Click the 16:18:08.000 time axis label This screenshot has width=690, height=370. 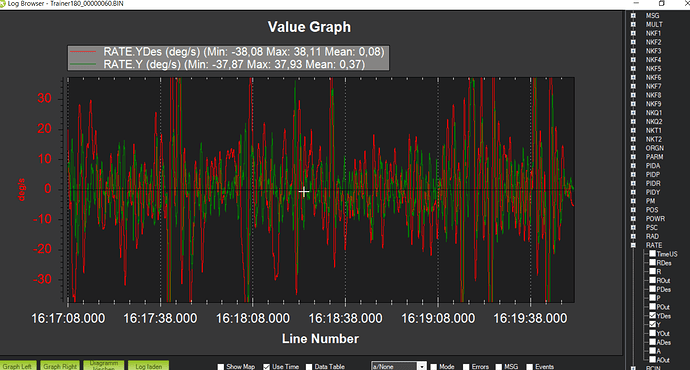pos(253,318)
